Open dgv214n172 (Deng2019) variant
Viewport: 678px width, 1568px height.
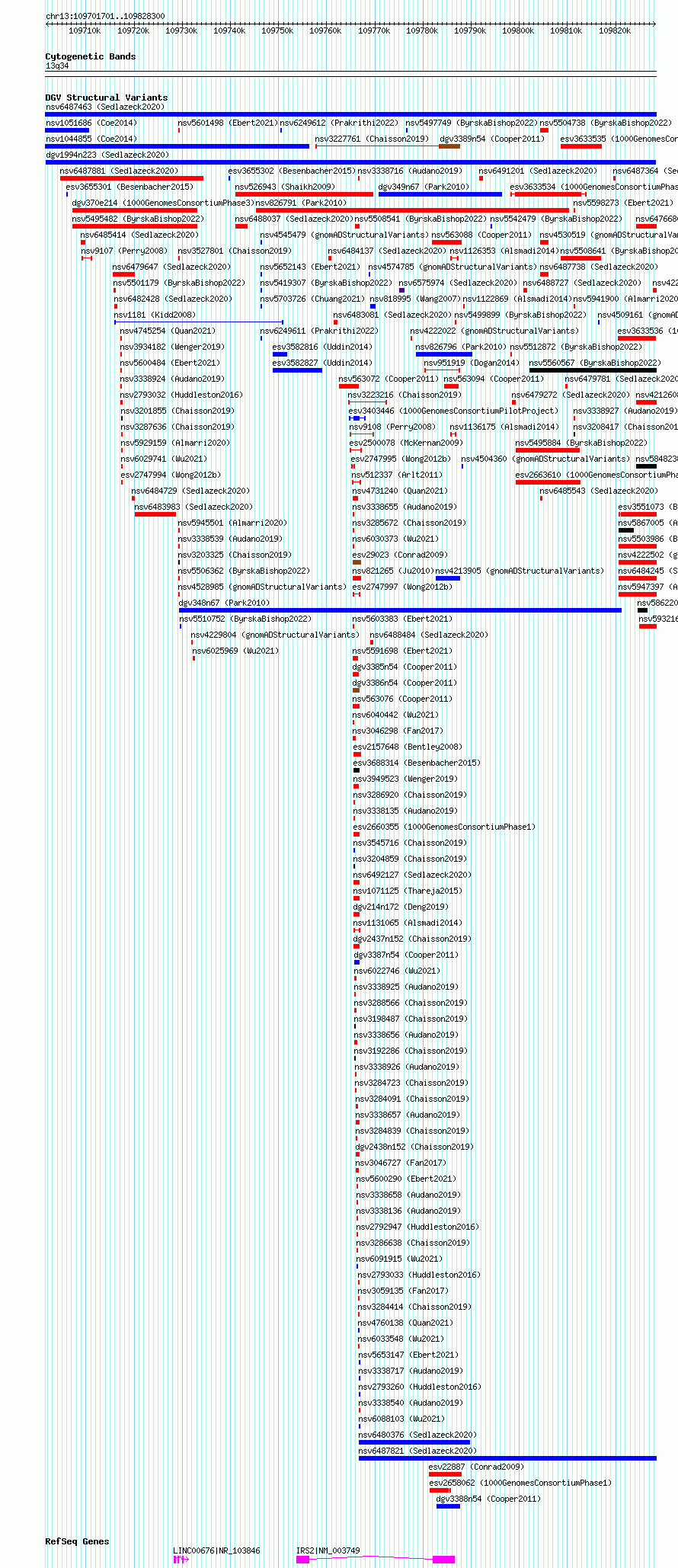pos(401,907)
